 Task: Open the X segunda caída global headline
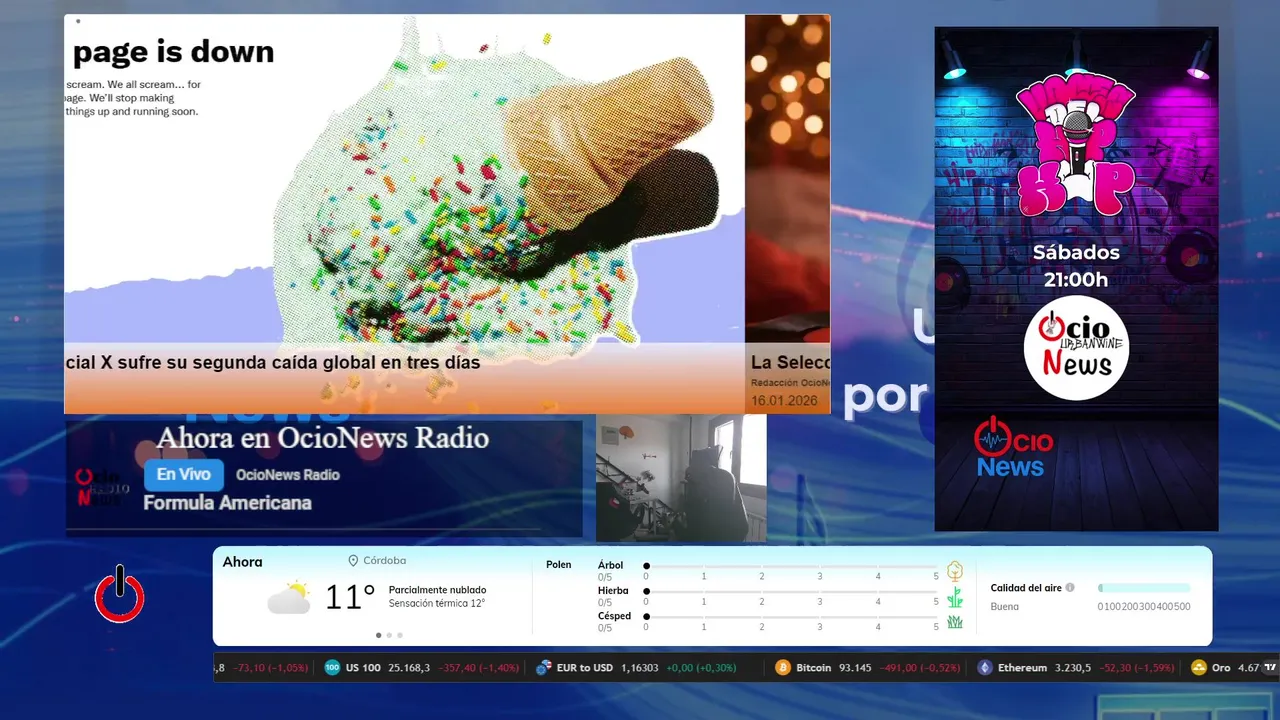pos(272,363)
